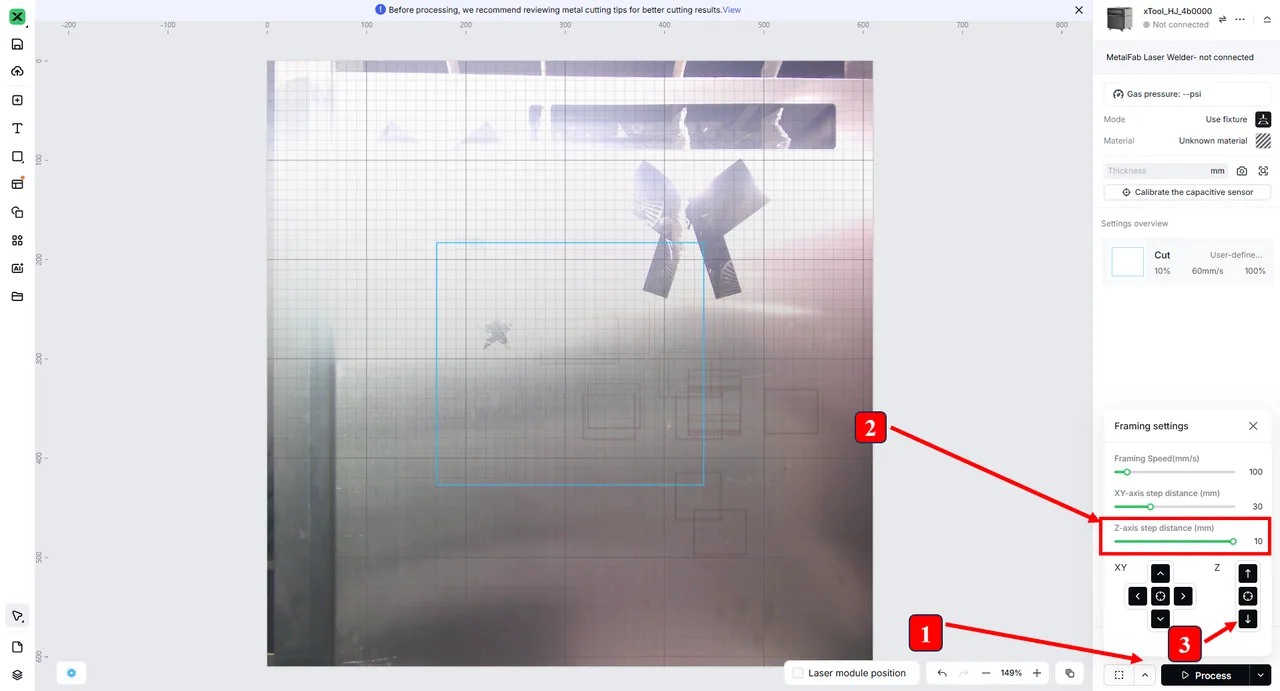Collapse the device panel chevron

point(1267,19)
